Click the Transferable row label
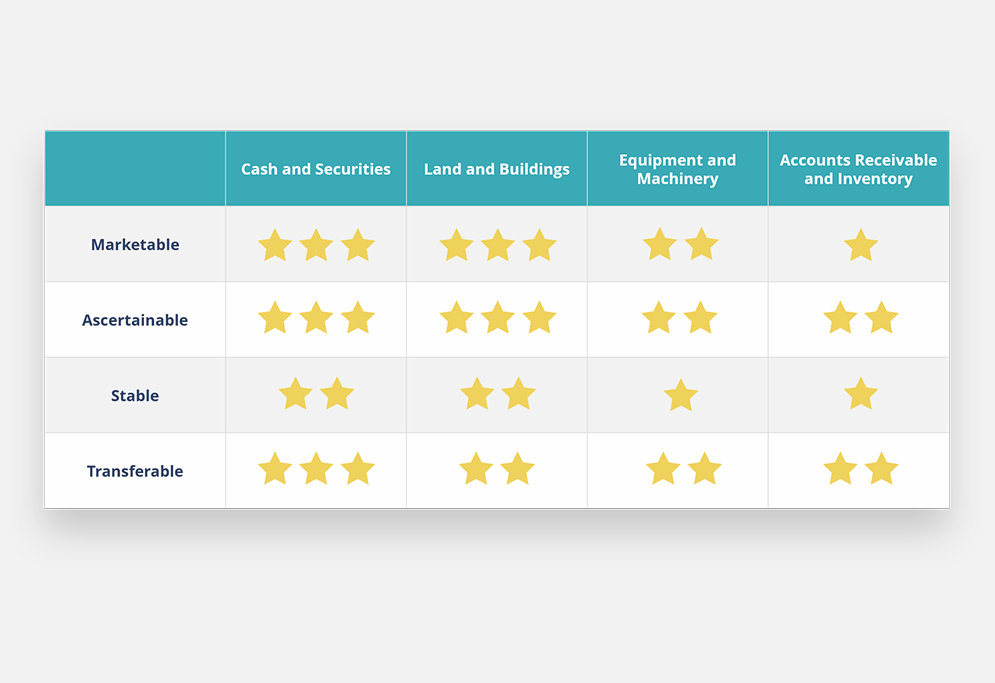 [x=135, y=471]
